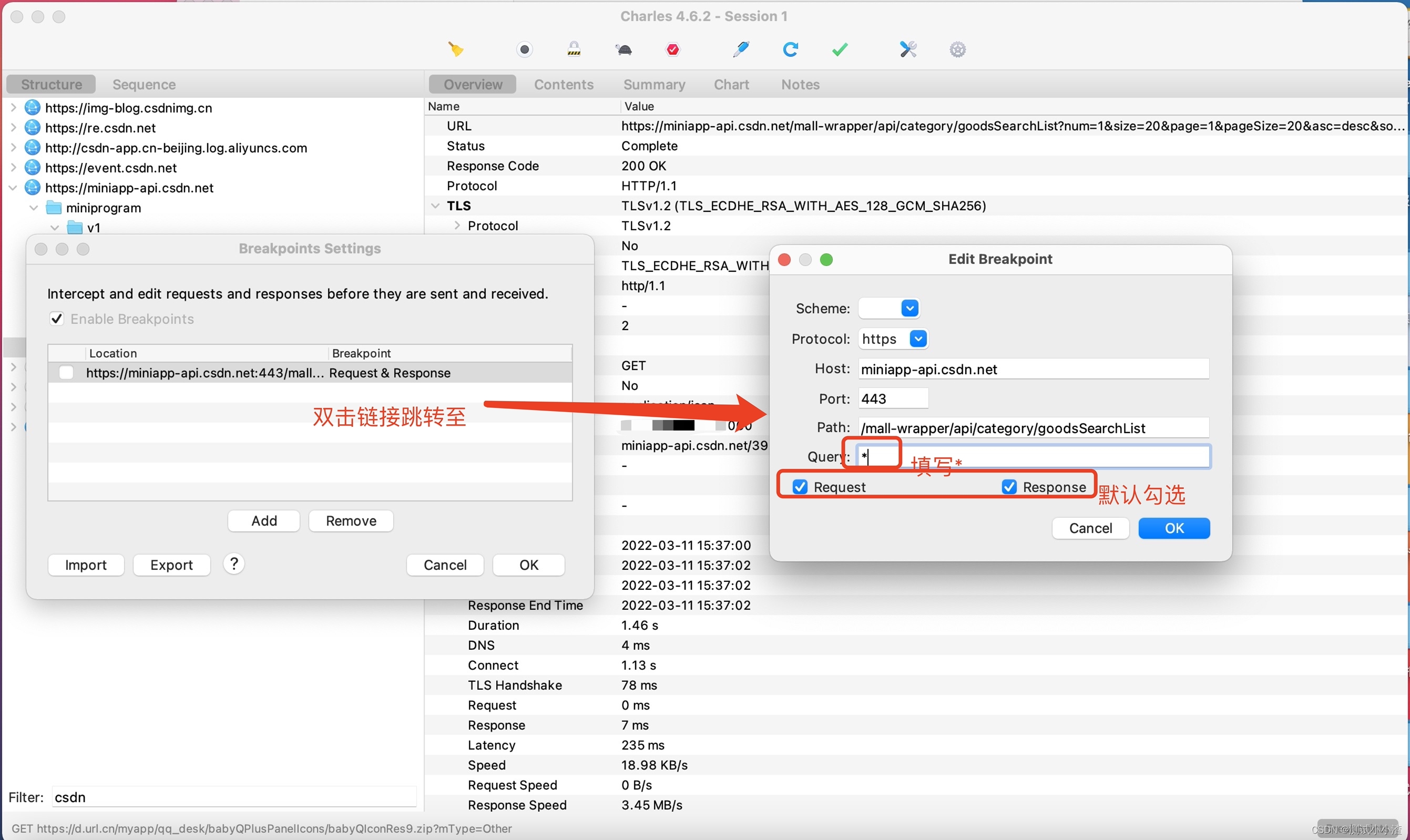Click the SSL proxying padlock icon
Screen dimensions: 1410x840
coord(574,50)
